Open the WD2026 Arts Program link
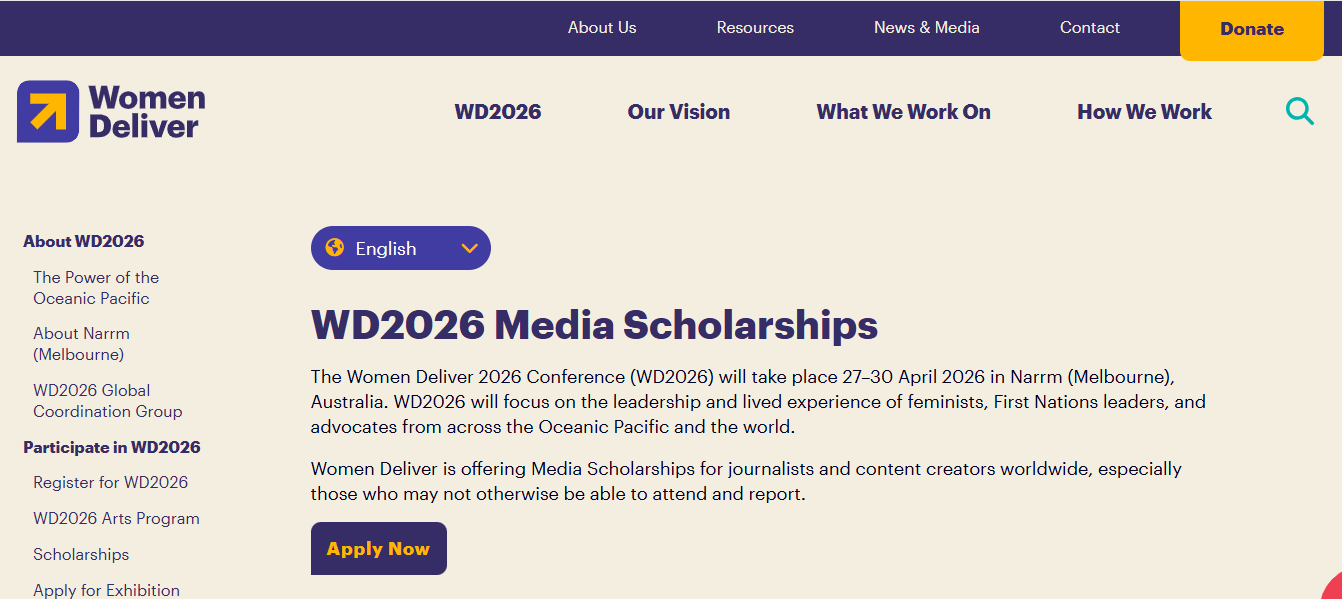Image resolution: width=1342 pixels, height=599 pixels. [x=116, y=518]
